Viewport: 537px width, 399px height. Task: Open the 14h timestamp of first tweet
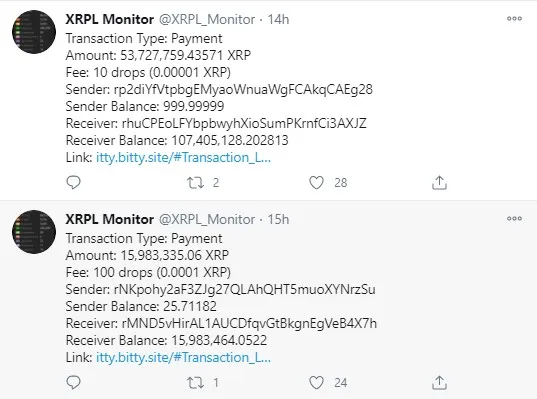[x=278, y=20]
